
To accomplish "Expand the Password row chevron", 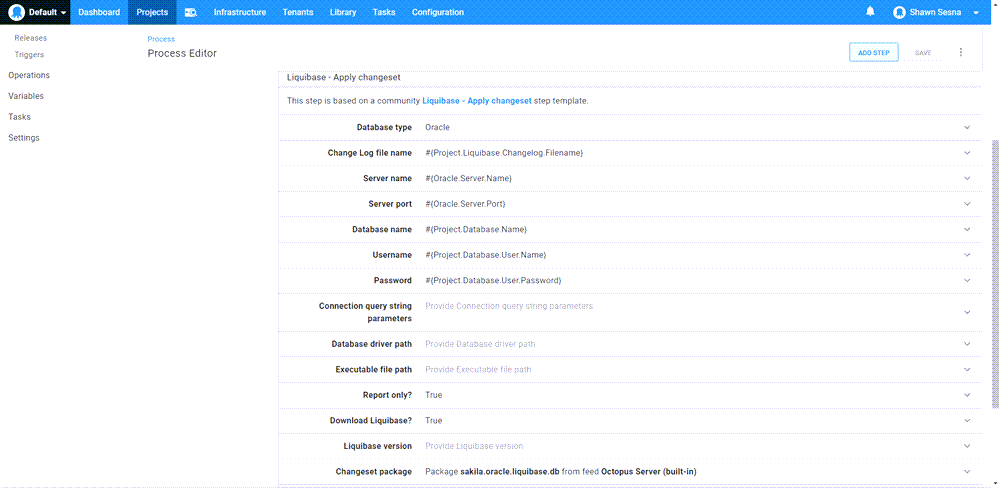I will (x=967, y=280).
